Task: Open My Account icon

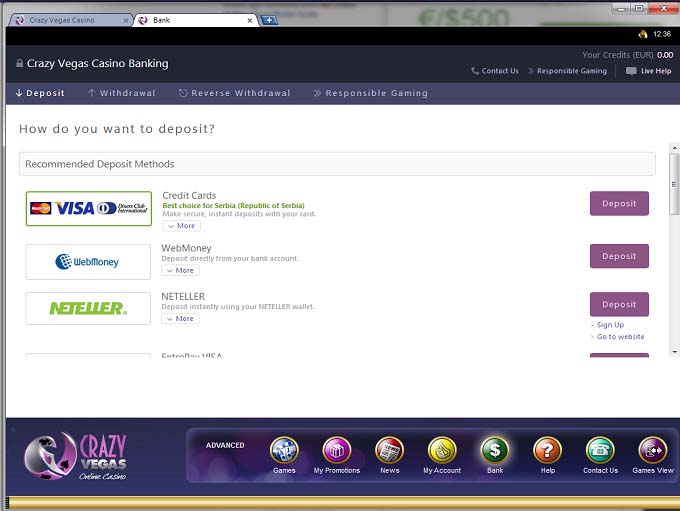Action: pos(442,451)
